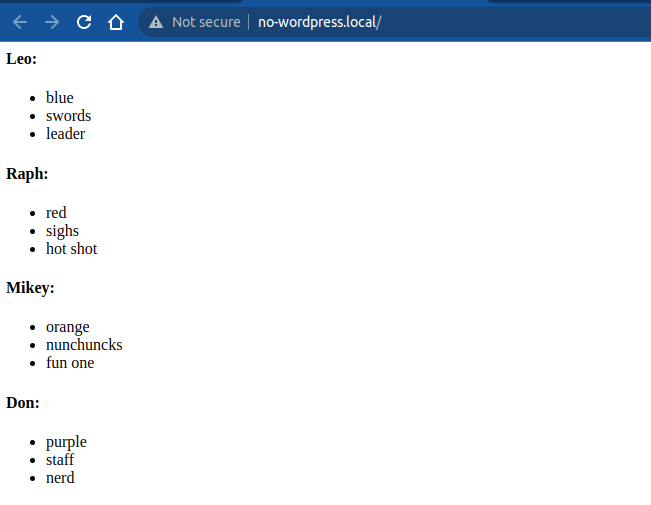
Task: Click the 'swords' list item
Action: click(68, 116)
